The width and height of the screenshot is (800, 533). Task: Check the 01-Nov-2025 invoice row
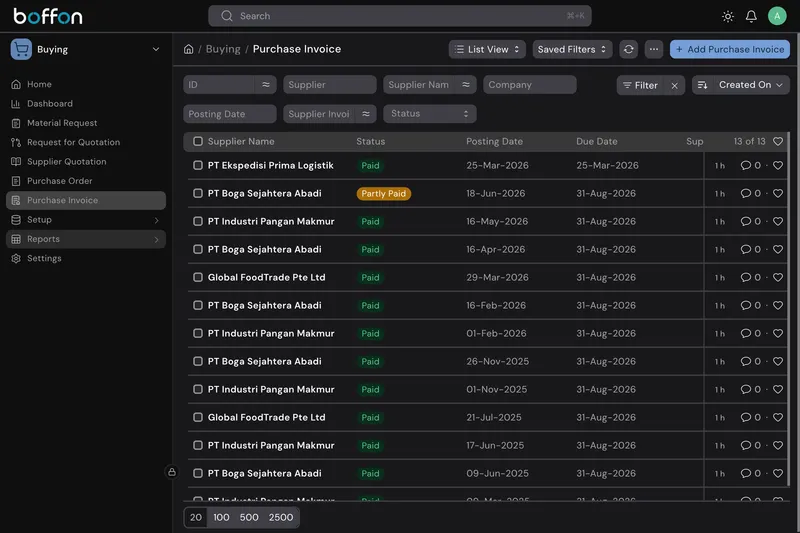click(x=198, y=389)
